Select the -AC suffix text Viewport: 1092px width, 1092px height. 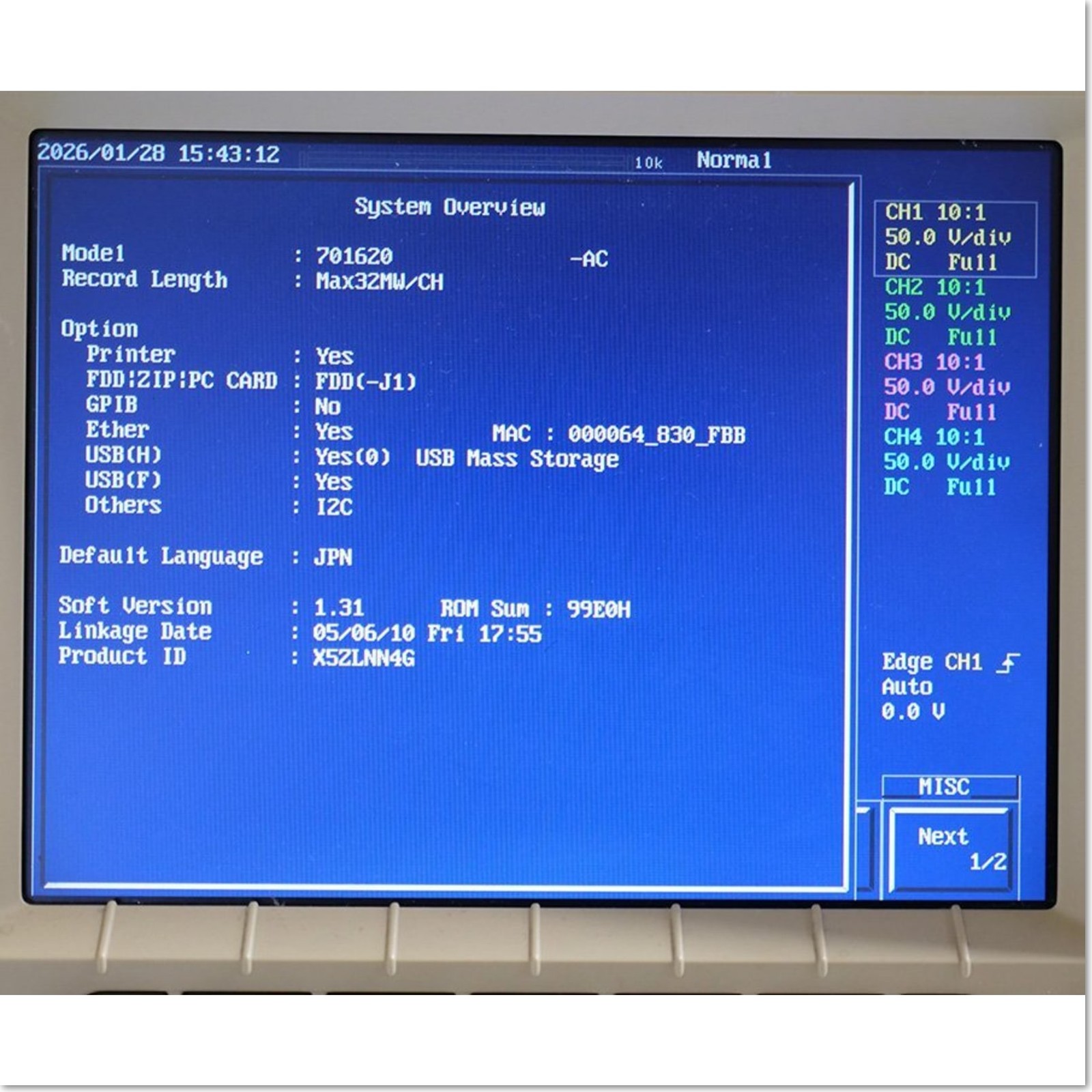588,259
